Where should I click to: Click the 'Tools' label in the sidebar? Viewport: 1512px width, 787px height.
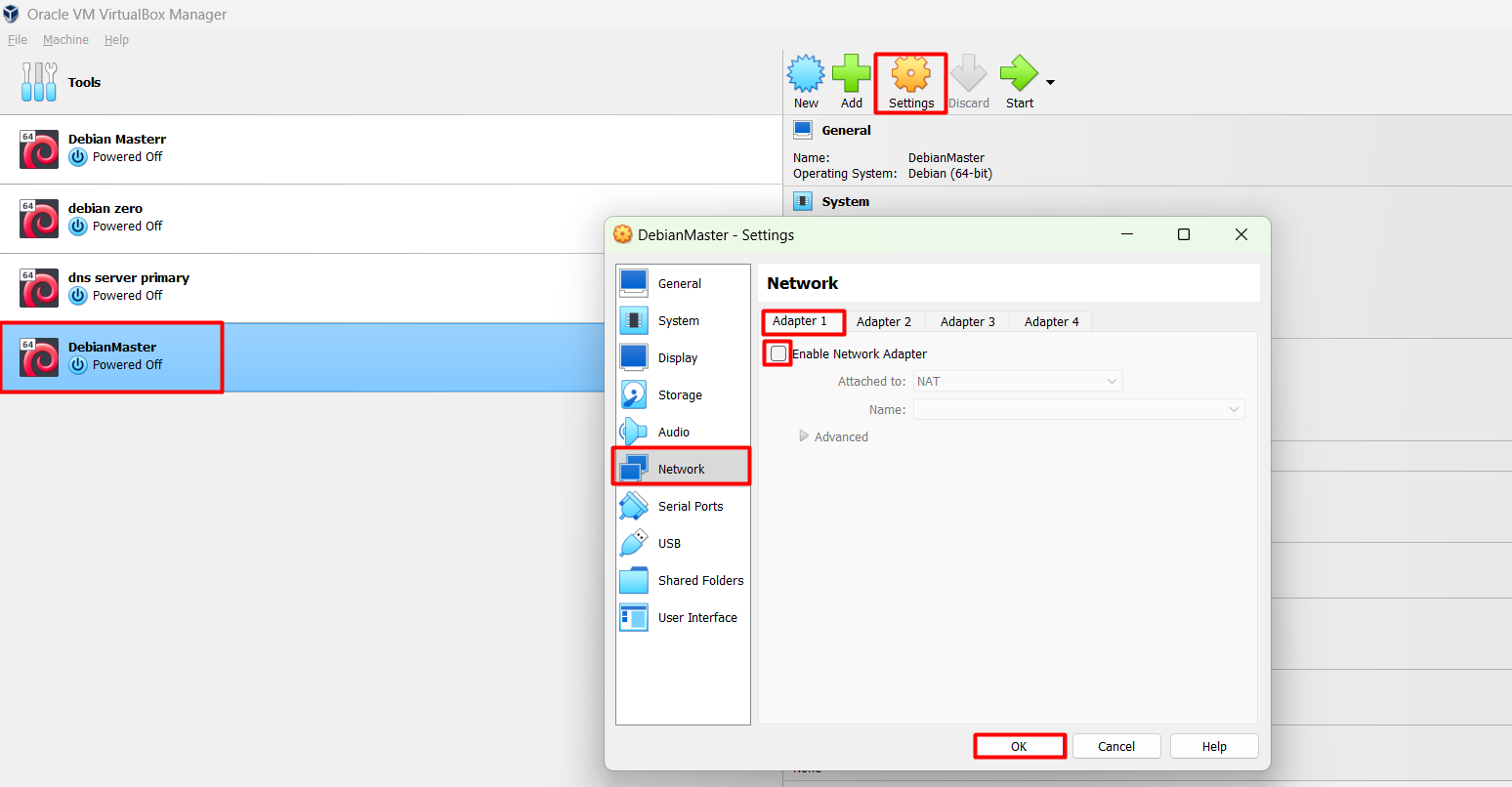click(84, 82)
